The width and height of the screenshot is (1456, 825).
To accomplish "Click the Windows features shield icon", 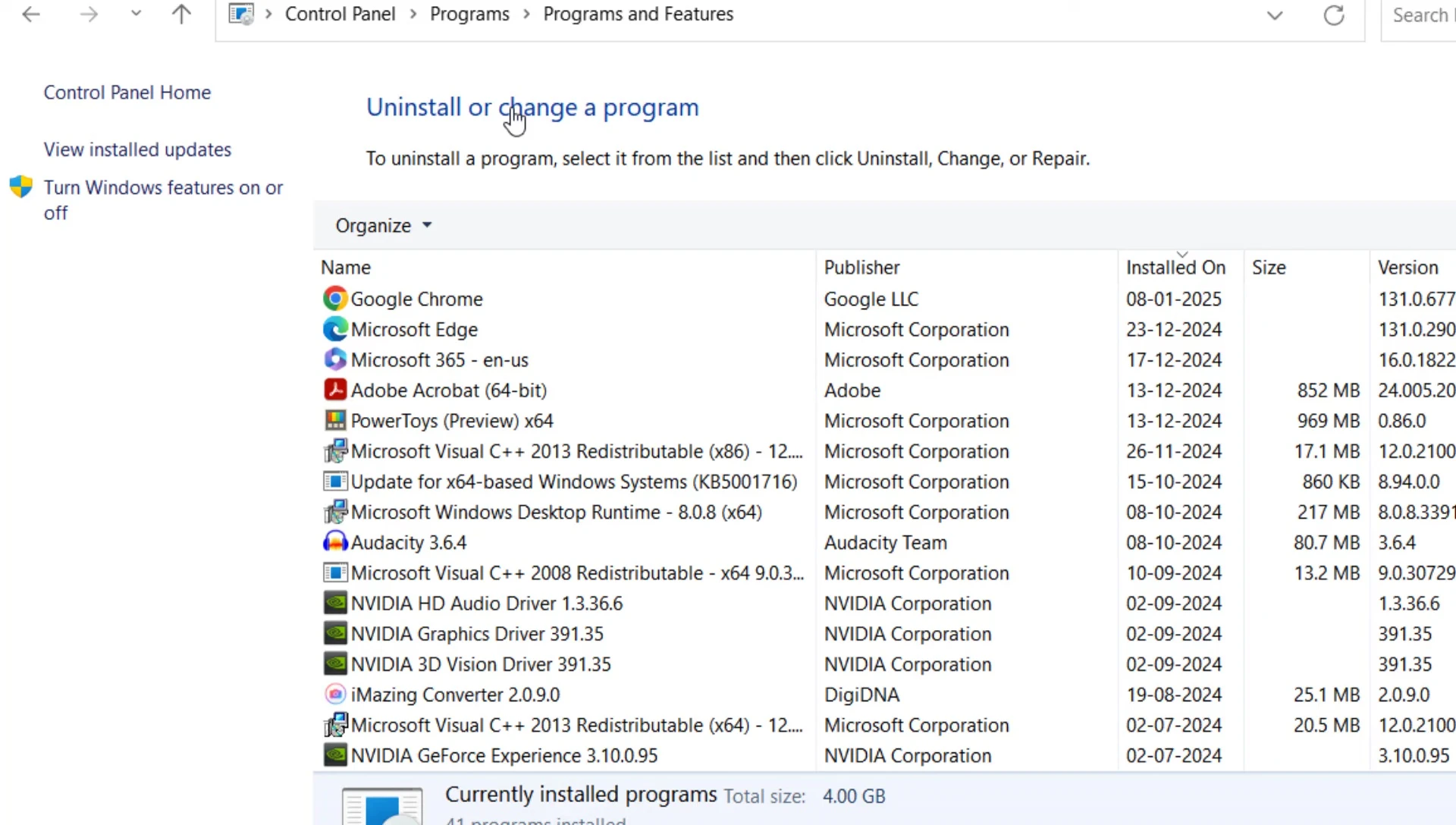I will tap(21, 187).
